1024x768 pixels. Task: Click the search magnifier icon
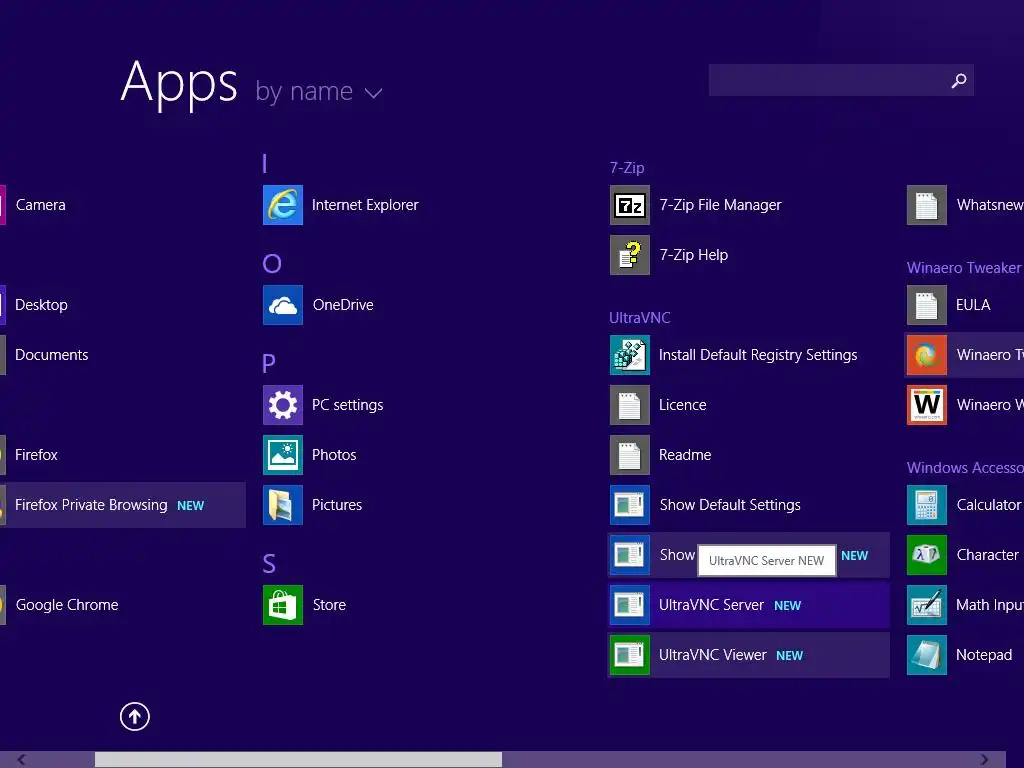point(959,80)
